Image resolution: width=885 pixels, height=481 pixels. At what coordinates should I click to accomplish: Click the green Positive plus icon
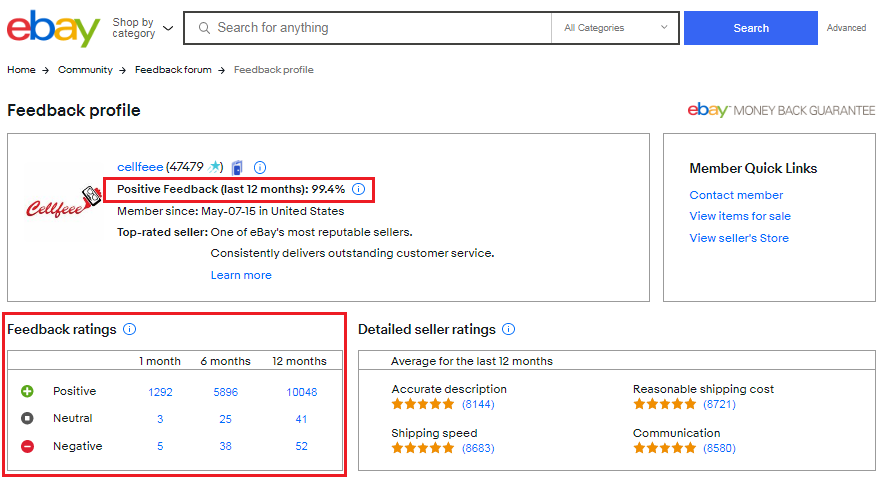[x=27, y=391]
